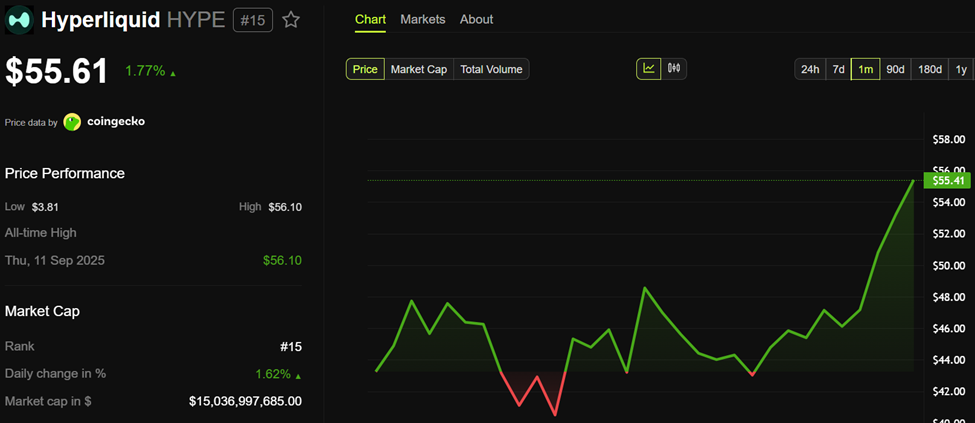Set chart range to 1y
This screenshot has width=975, height=423.
click(x=961, y=69)
